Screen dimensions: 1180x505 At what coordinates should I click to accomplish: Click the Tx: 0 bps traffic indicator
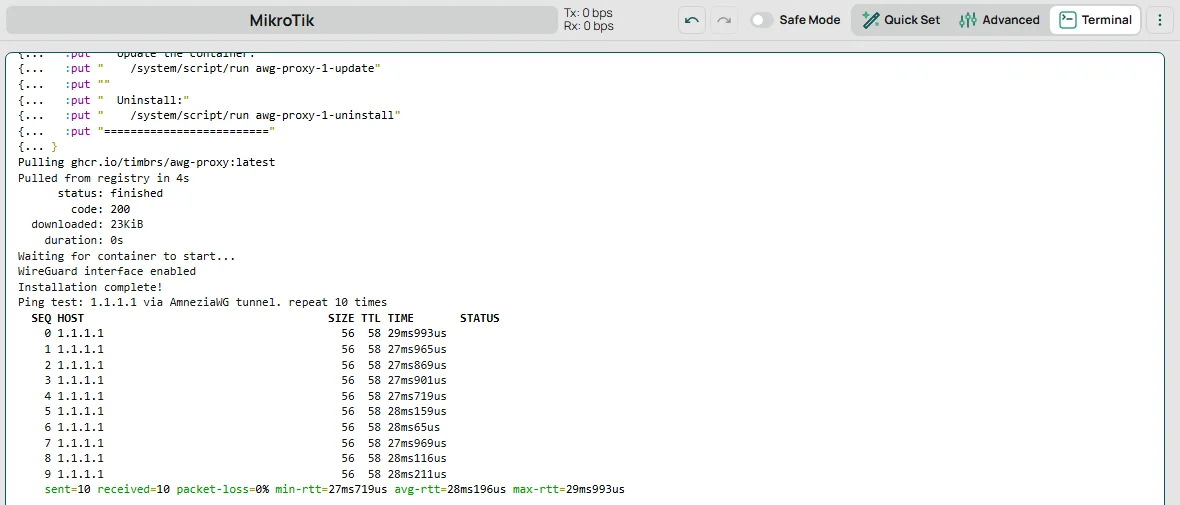[588, 13]
